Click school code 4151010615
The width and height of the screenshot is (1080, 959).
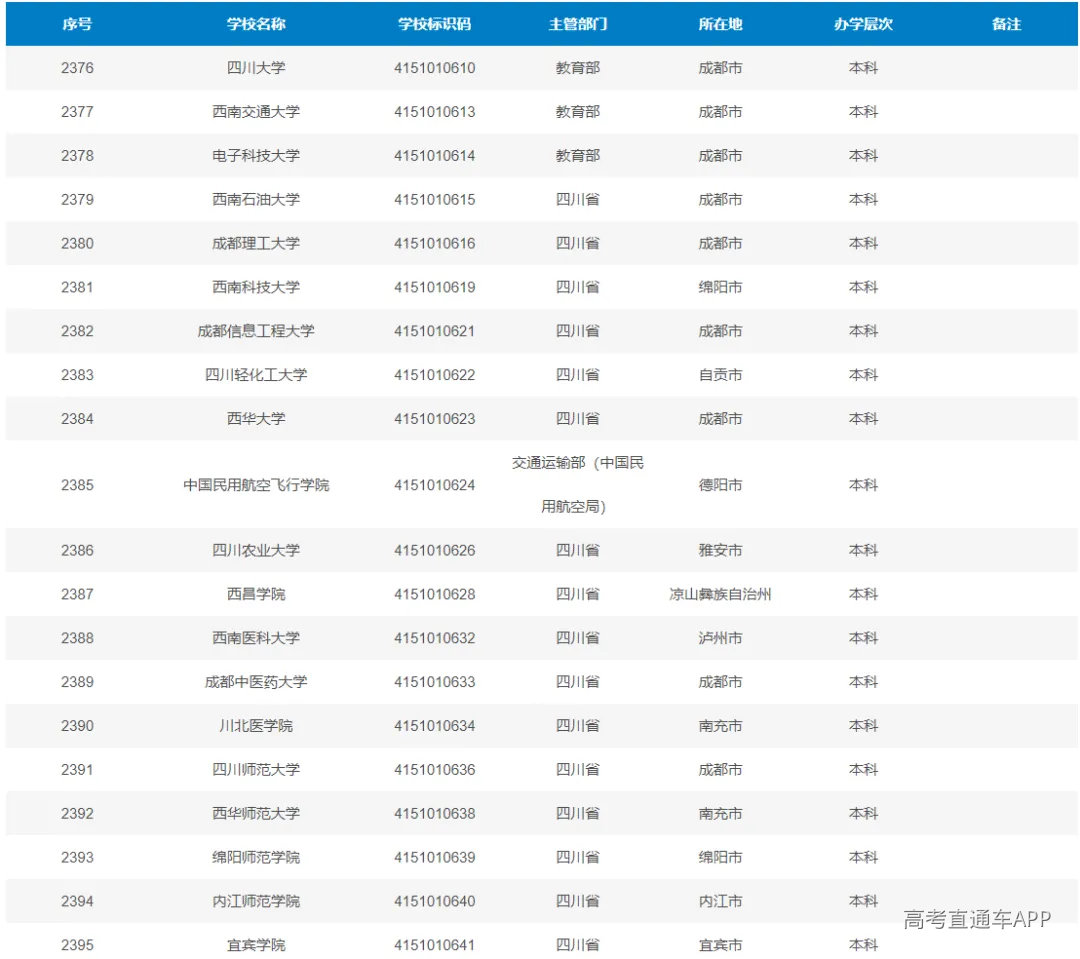(435, 199)
